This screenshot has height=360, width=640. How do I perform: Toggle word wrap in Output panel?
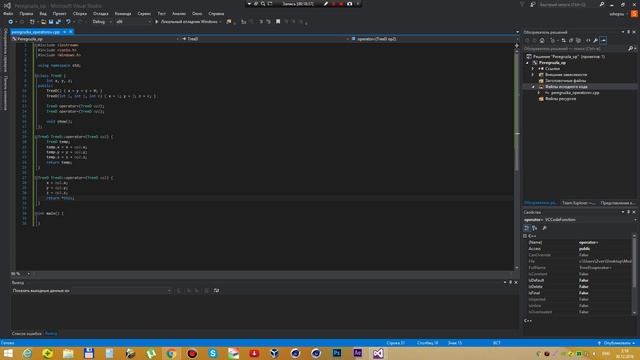tap(216, 291)
